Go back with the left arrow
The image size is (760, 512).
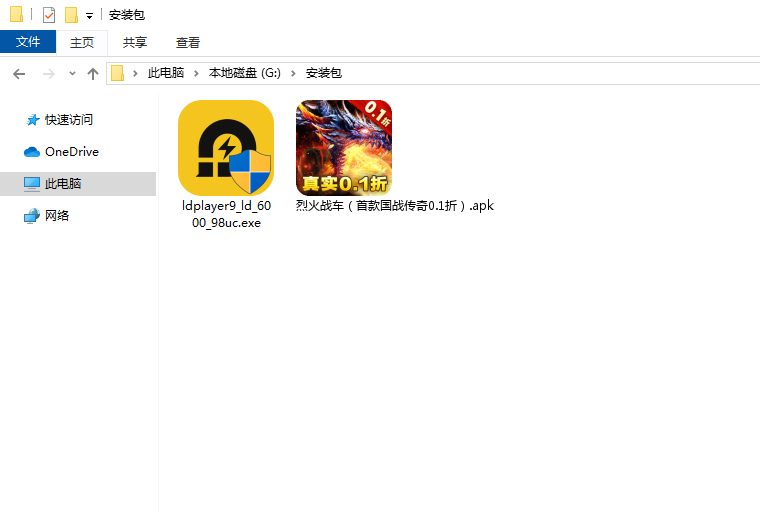(19, 73)
